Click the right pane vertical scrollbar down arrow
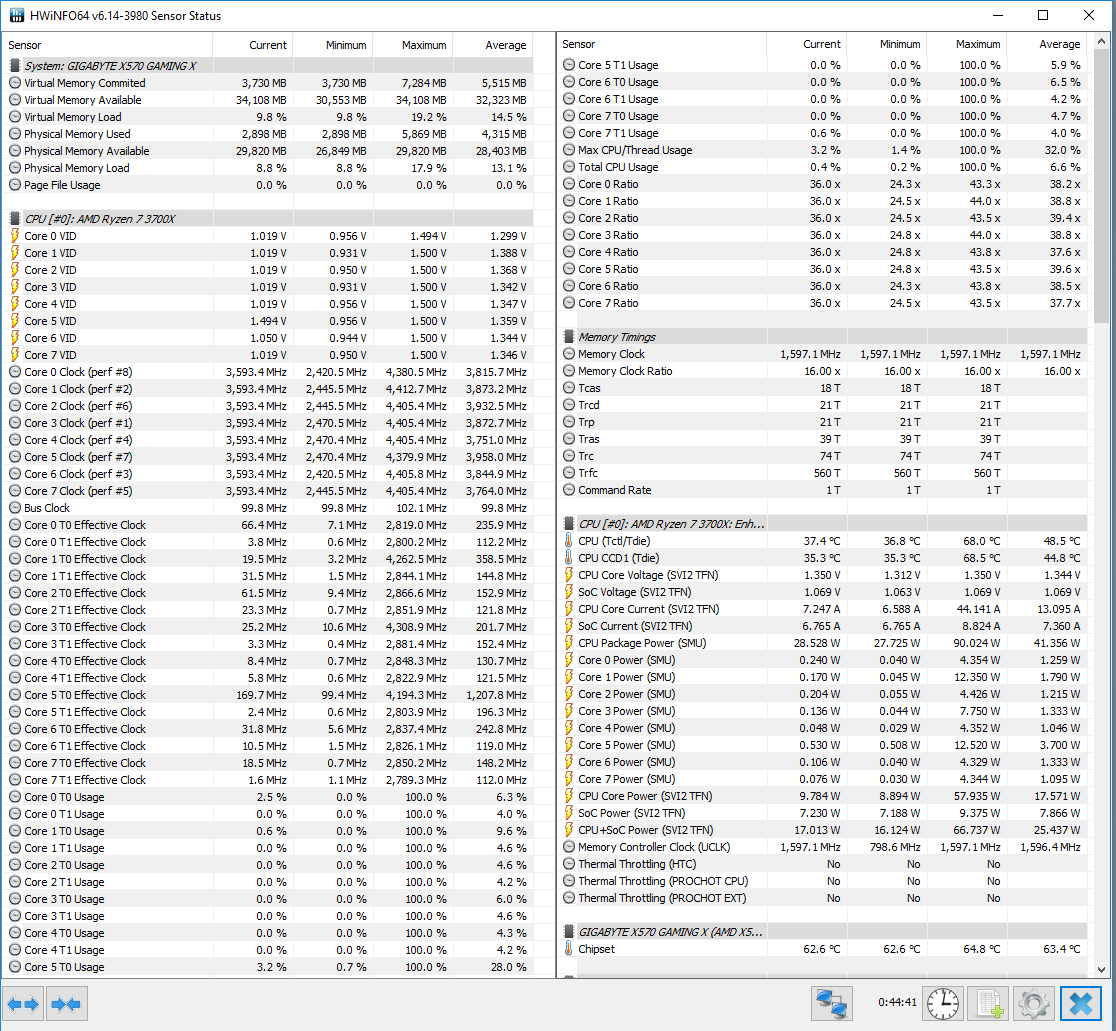 tap(1101, 969)
